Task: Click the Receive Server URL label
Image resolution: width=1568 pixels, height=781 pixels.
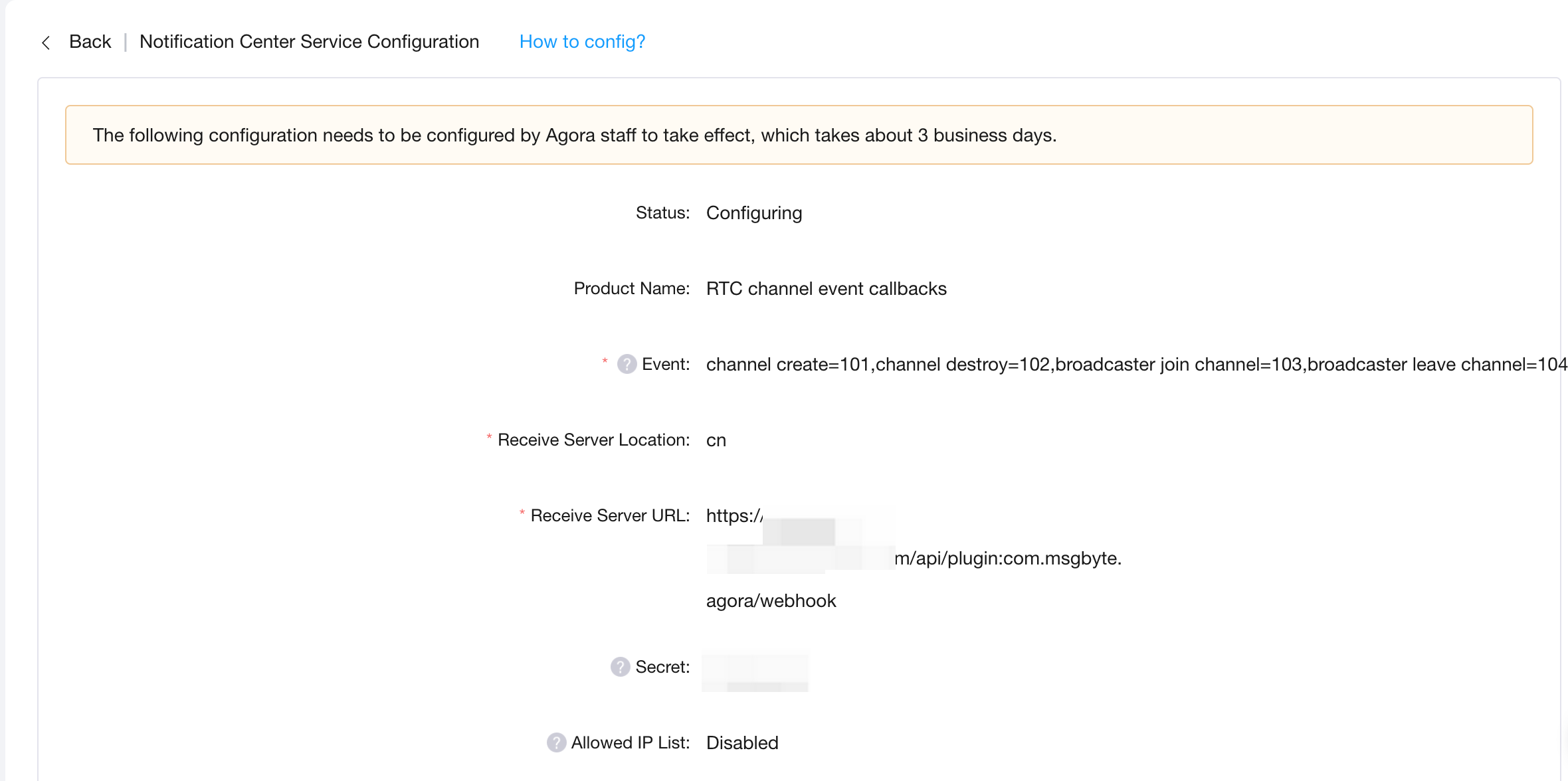Action: point(610,516)
